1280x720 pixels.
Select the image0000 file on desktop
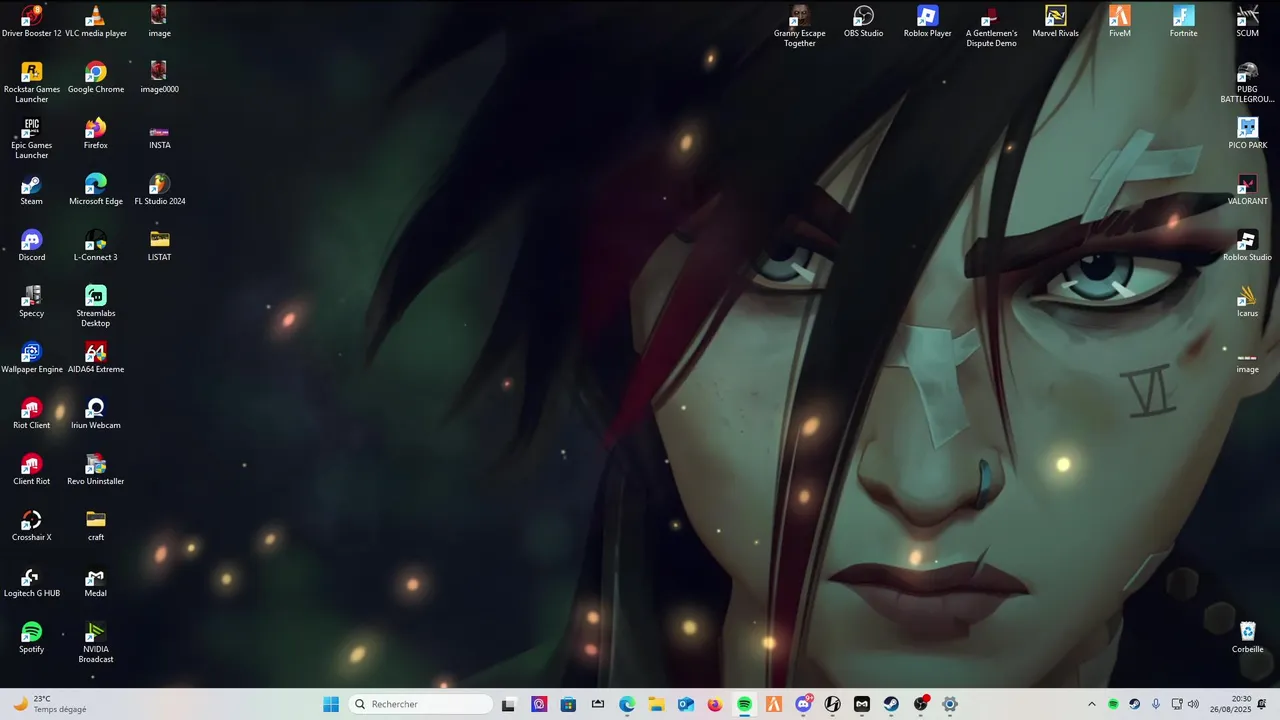pos(159,77)
